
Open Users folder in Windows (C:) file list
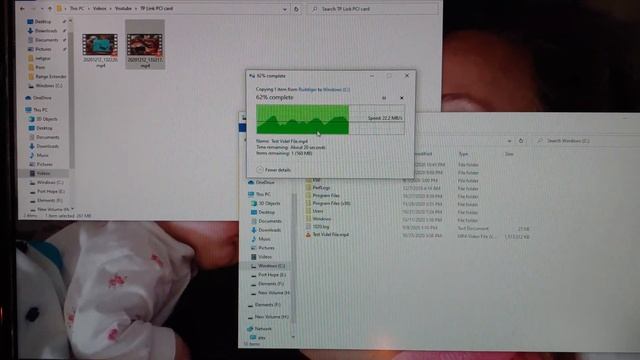tap(318, 211)
